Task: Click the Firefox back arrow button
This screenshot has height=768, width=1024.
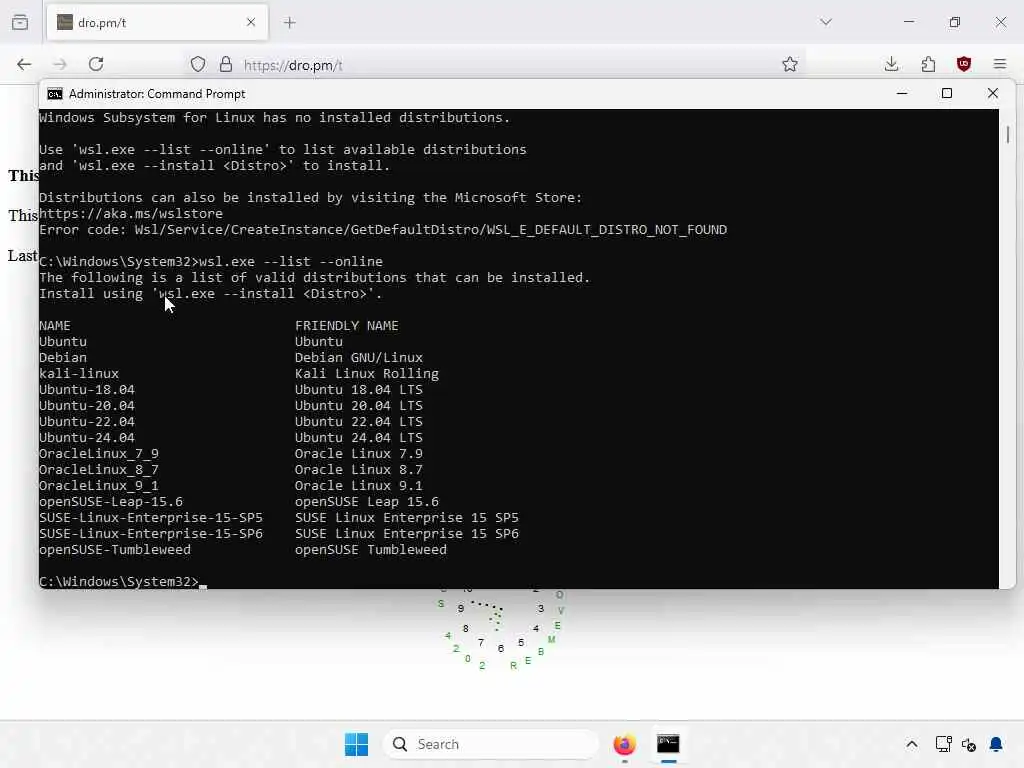Action: 24,64
